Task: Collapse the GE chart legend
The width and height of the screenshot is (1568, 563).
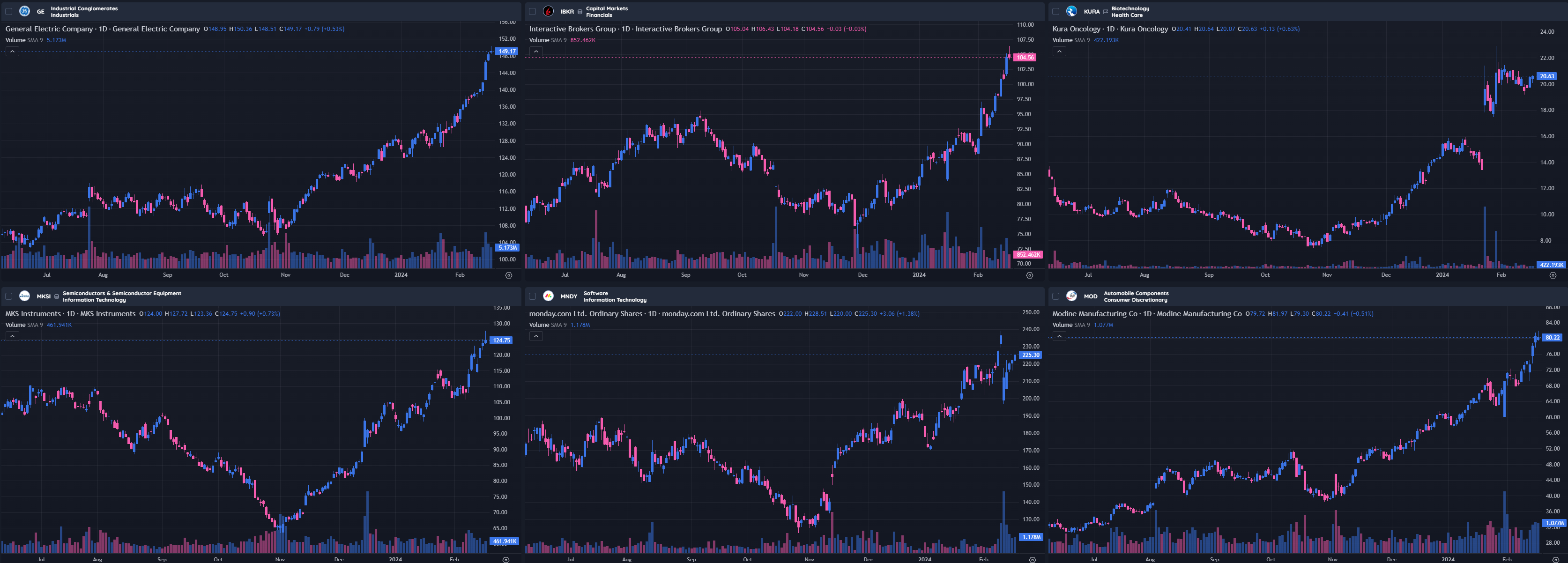Action: pos(12,52)
